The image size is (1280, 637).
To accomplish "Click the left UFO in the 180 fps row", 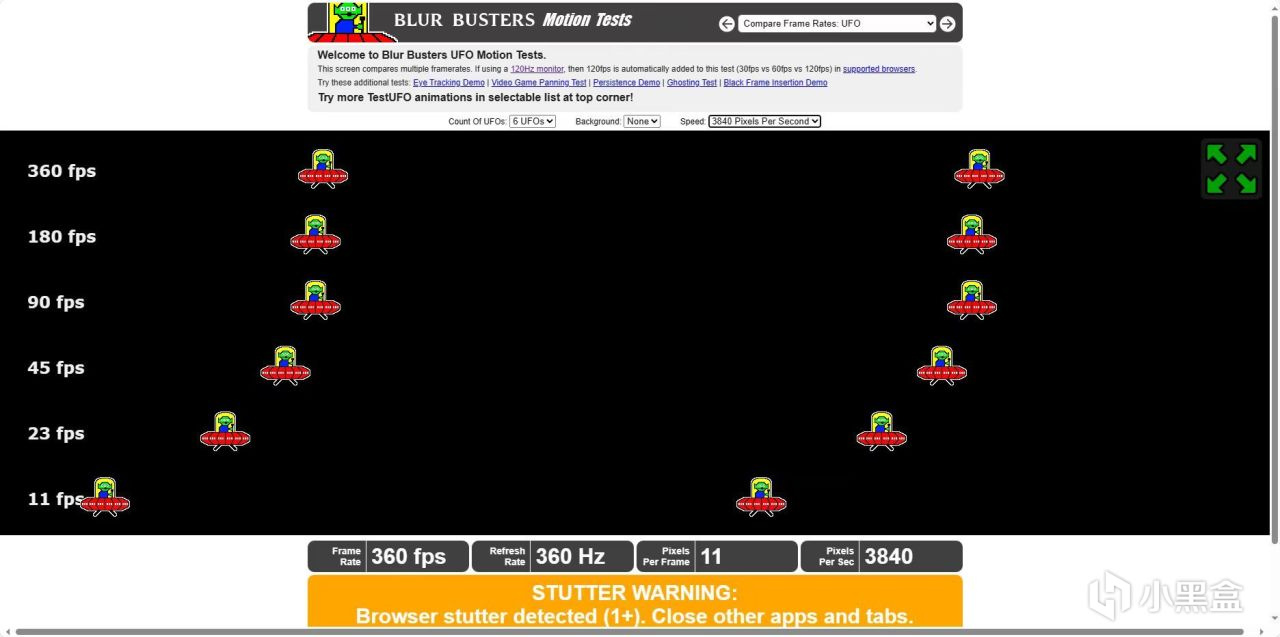I will pos(316,235).
